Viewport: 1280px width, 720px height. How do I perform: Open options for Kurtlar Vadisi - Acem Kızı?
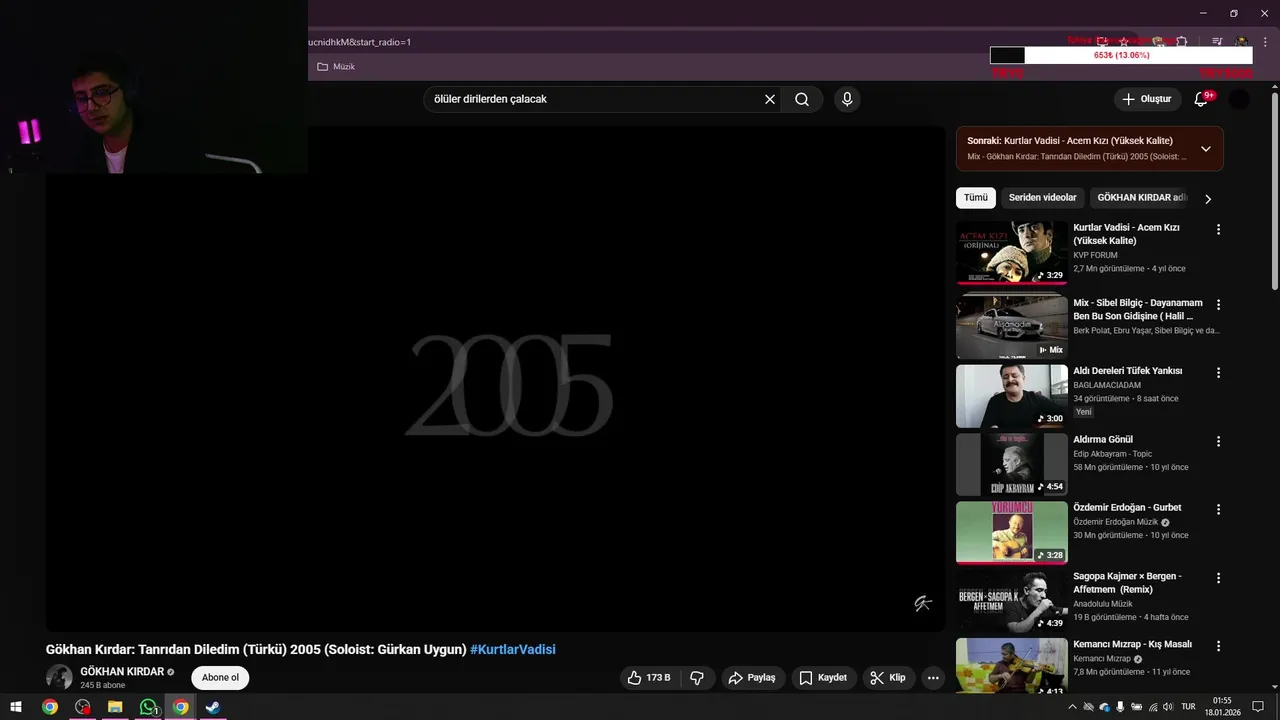coord(1218,230)
